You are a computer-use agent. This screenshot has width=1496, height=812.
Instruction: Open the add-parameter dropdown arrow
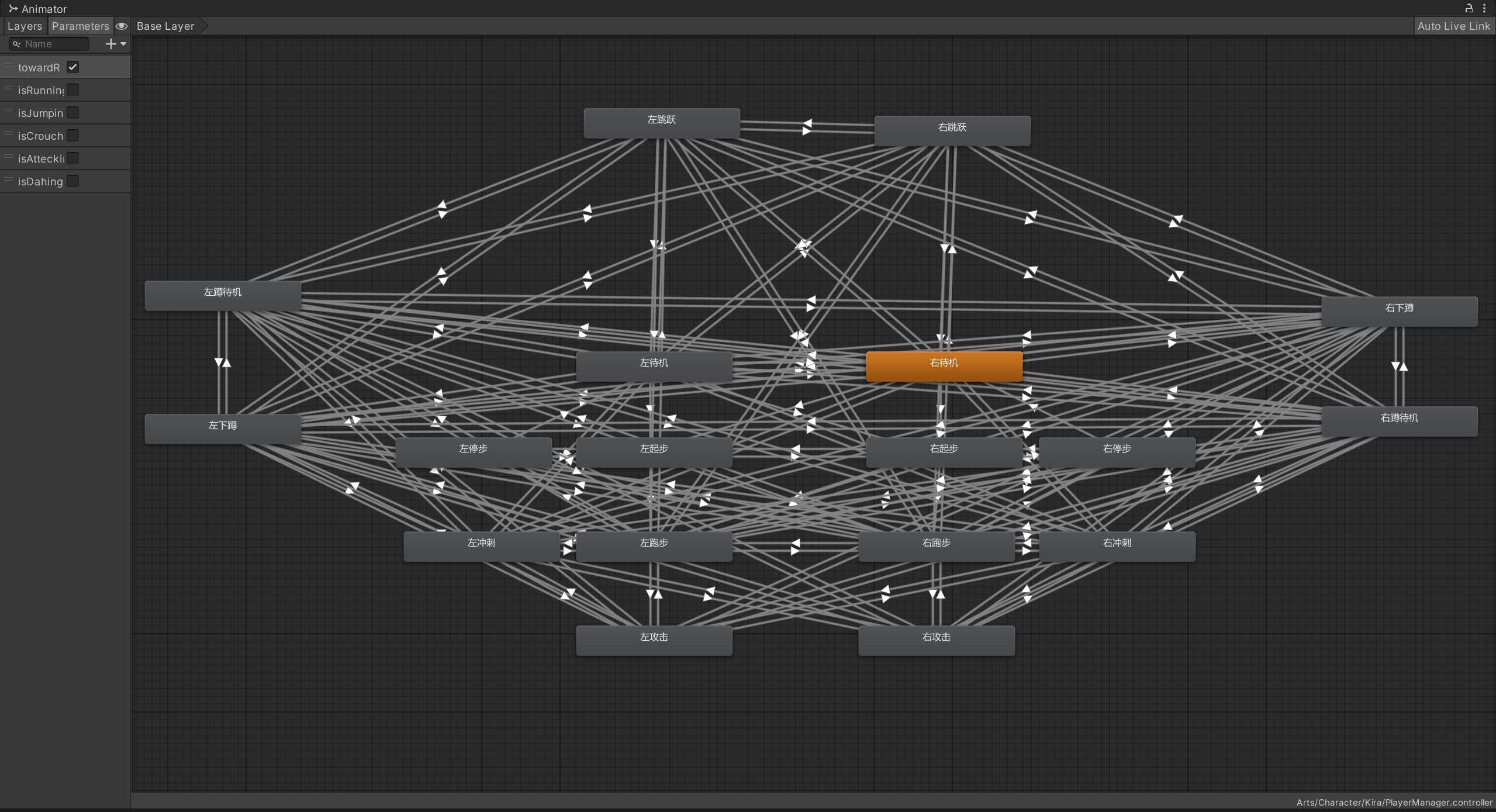click(123, 44)
